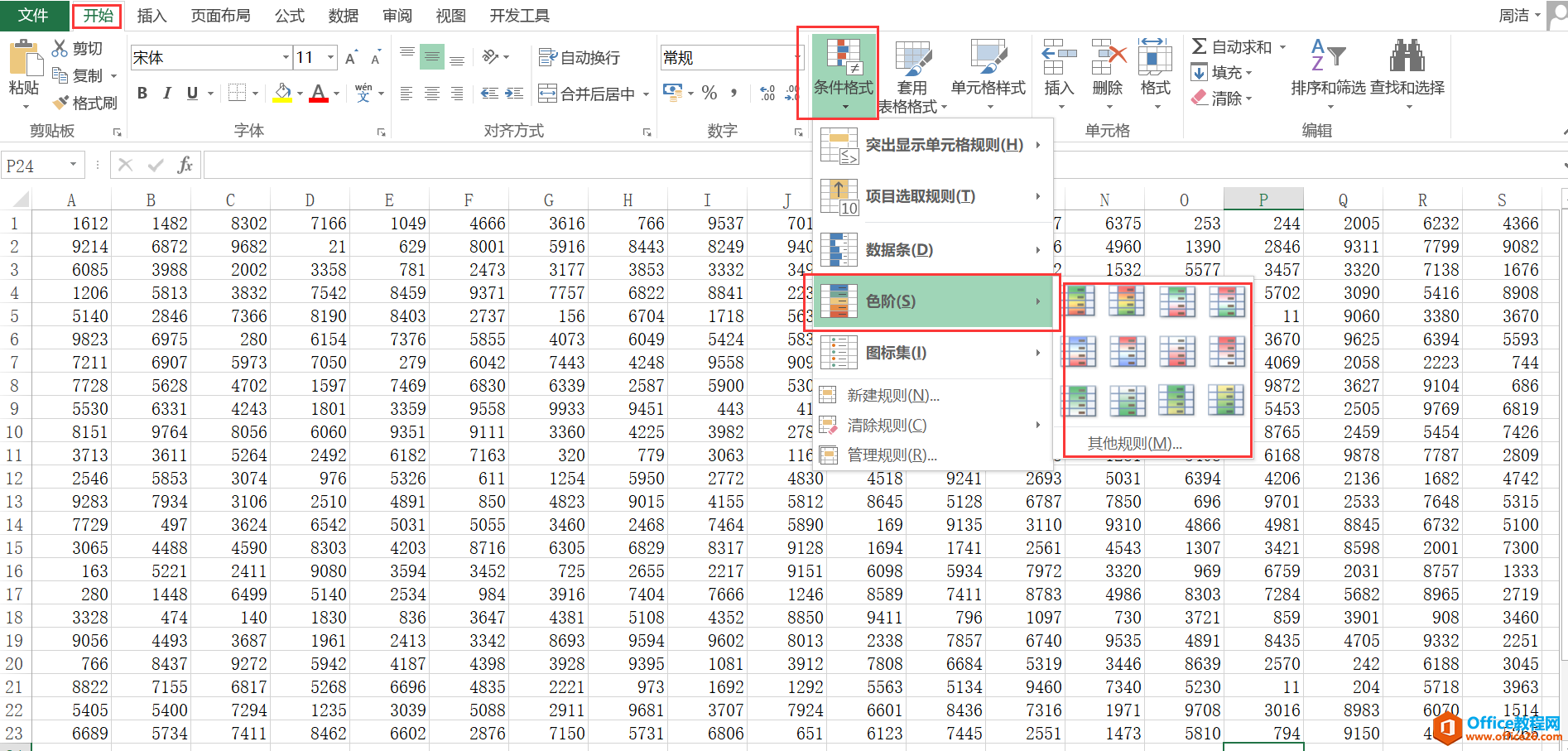The image size is (1568, 751).
Task: Open Icon Sets (图标集) submenu
Action: coord(932,353)
